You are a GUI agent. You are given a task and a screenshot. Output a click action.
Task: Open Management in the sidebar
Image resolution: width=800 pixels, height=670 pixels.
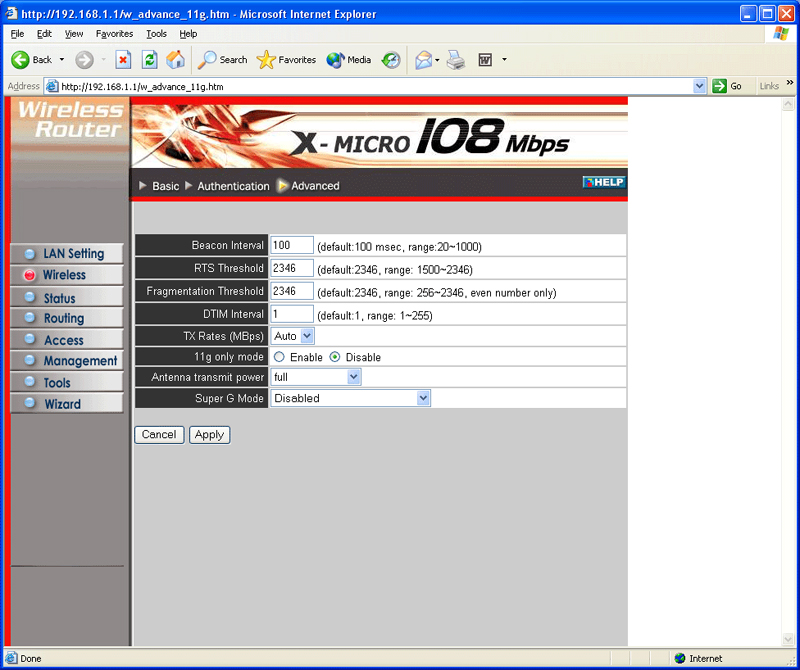tap(67, 361)
